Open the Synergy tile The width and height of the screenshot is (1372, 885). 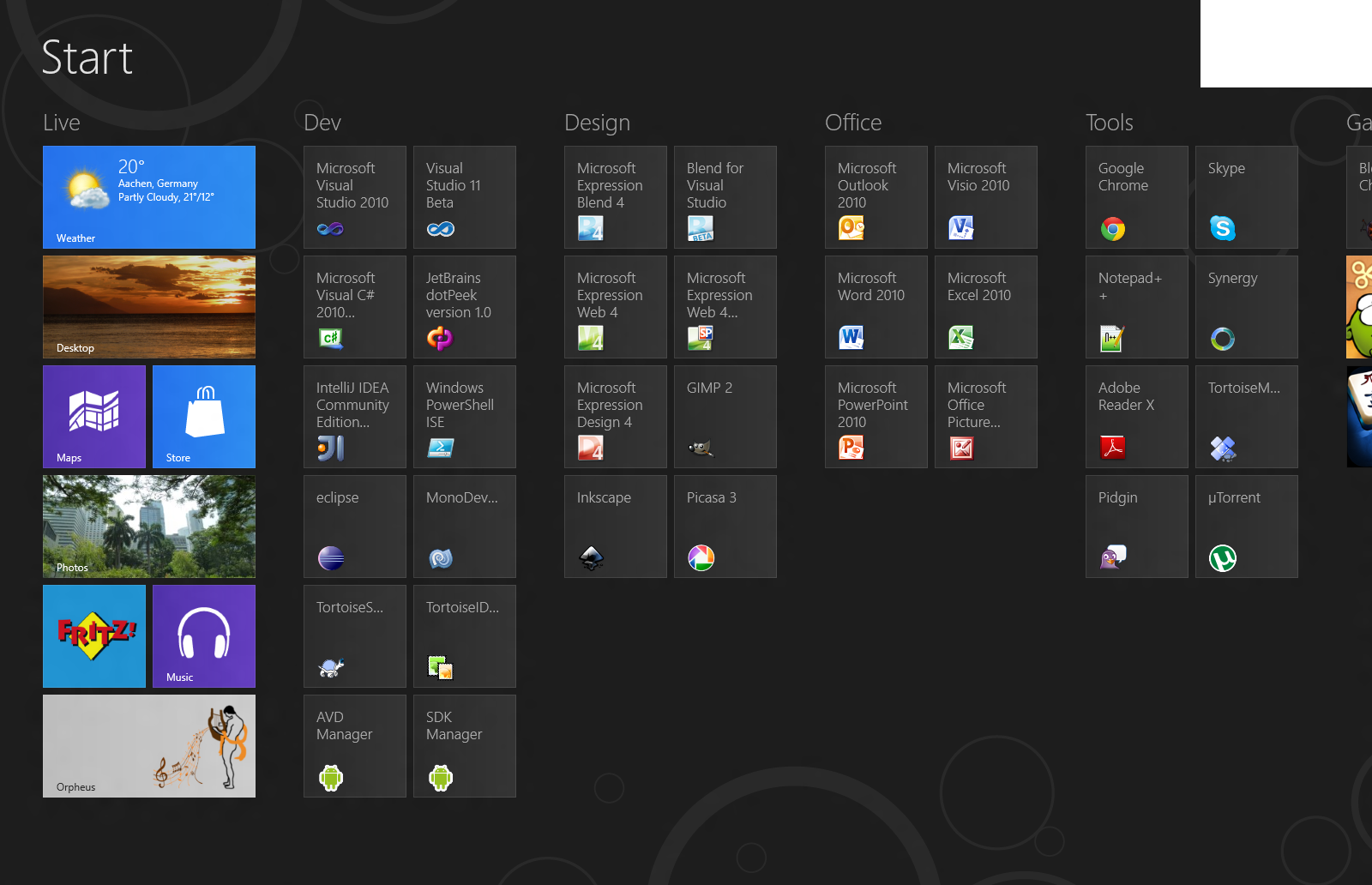coord(1247,307)
